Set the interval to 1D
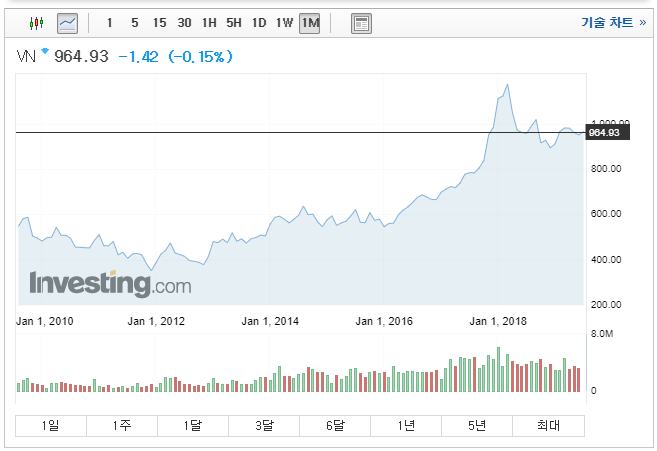 [259, 23]
